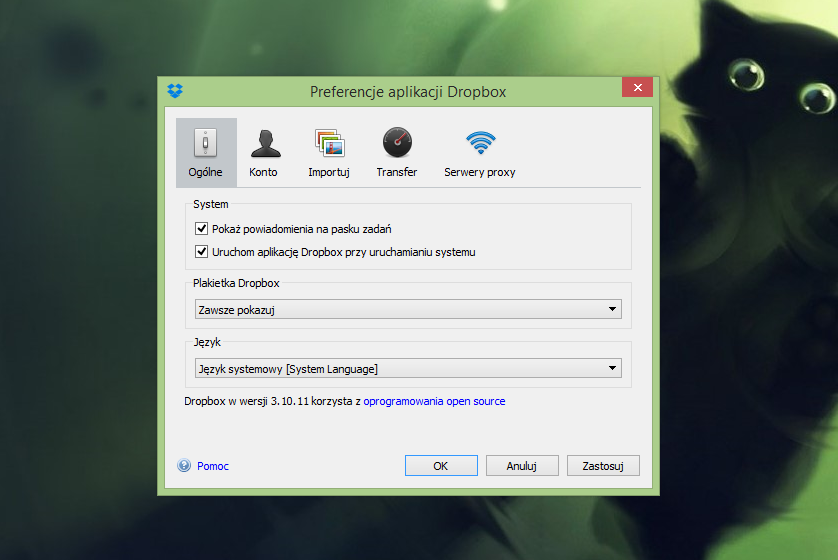Screen dimensions: 838x560
Task: Select the Serwery proxy tab
Action: pyautogui.click(x=480, y=152)
